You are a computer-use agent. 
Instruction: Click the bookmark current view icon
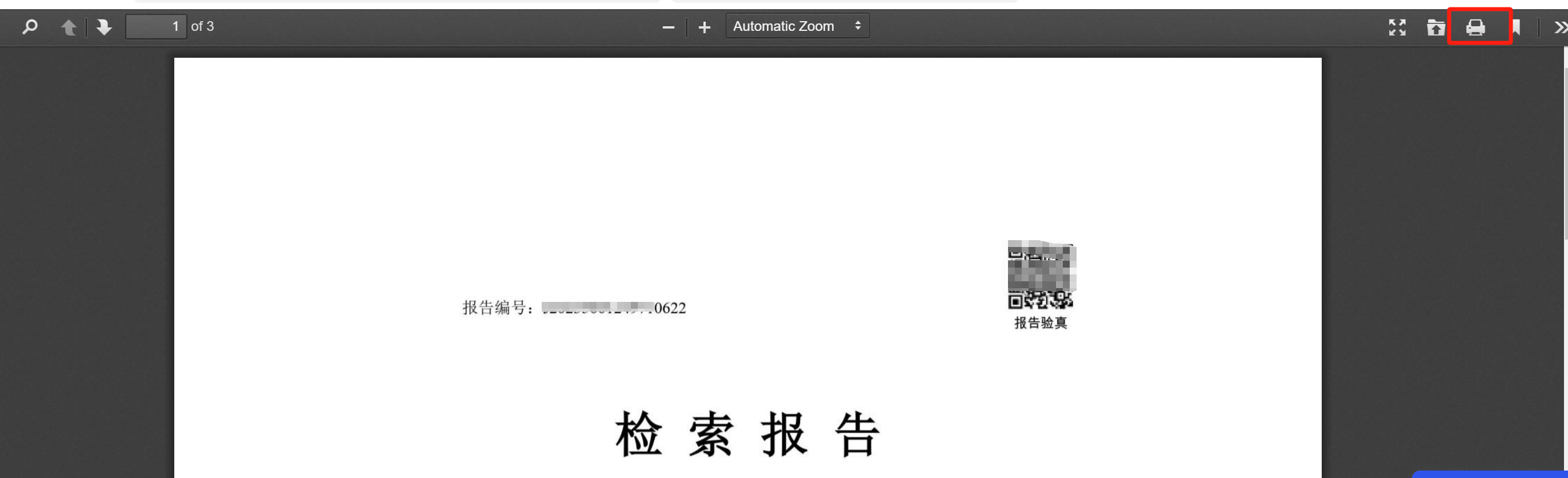point(1515,27)
